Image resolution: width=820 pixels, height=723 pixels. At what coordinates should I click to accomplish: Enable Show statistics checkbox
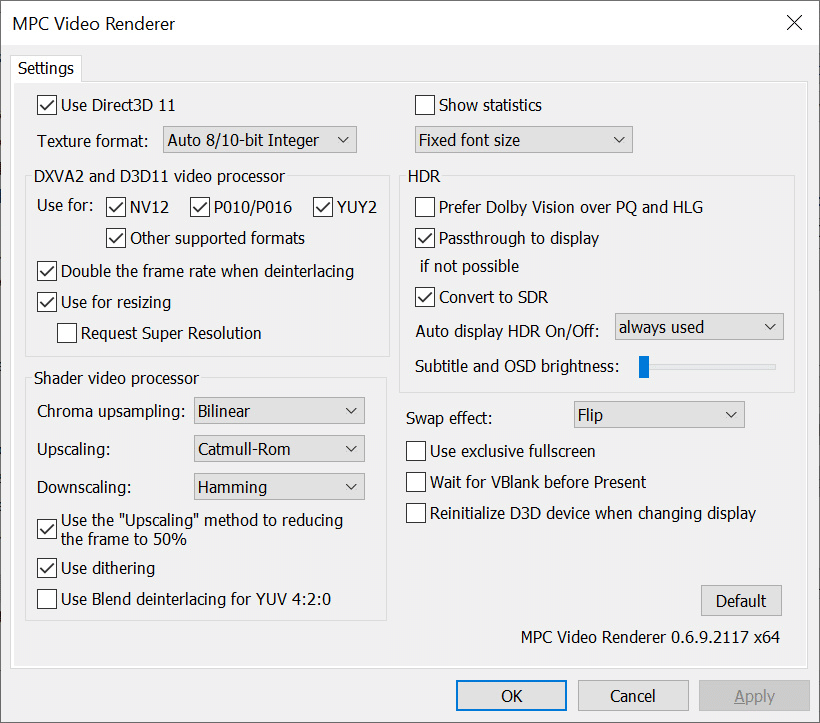click(425, 105)
